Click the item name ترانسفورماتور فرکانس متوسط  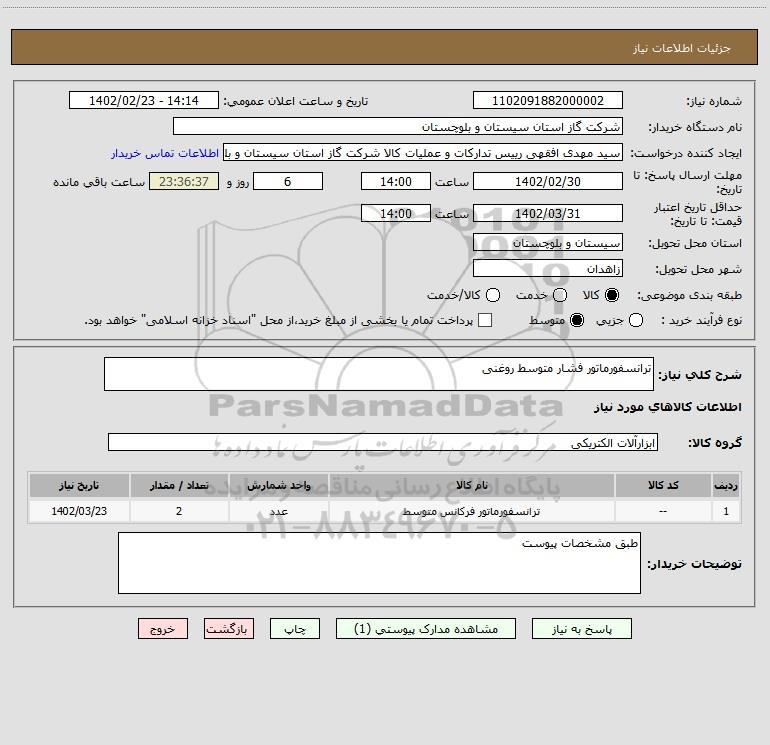[471, 512]
